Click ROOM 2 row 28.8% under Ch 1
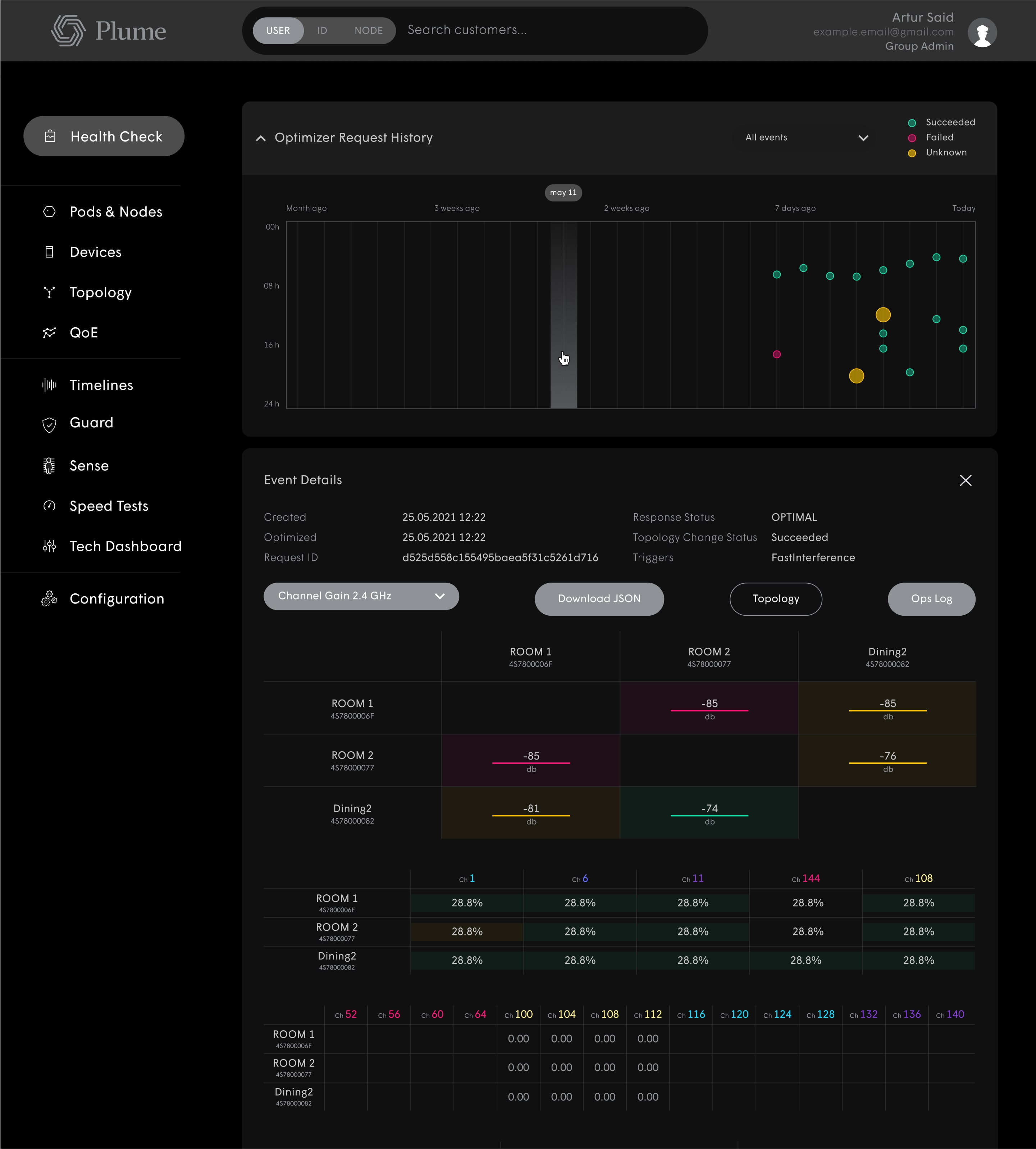Viewport: 1036px width, 1149px height. [x=467, y=931]
